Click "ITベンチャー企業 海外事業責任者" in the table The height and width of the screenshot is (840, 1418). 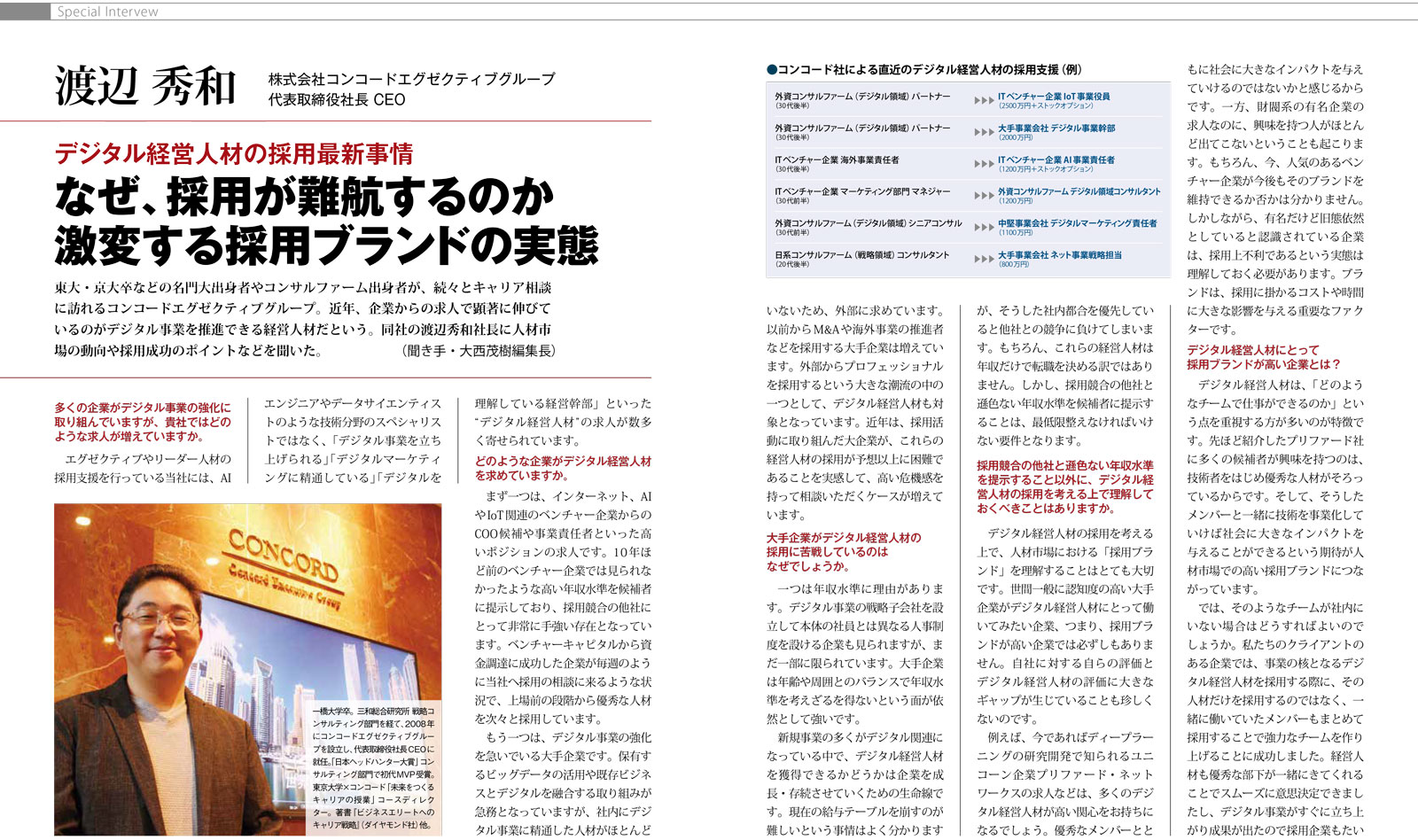[837, 159]
